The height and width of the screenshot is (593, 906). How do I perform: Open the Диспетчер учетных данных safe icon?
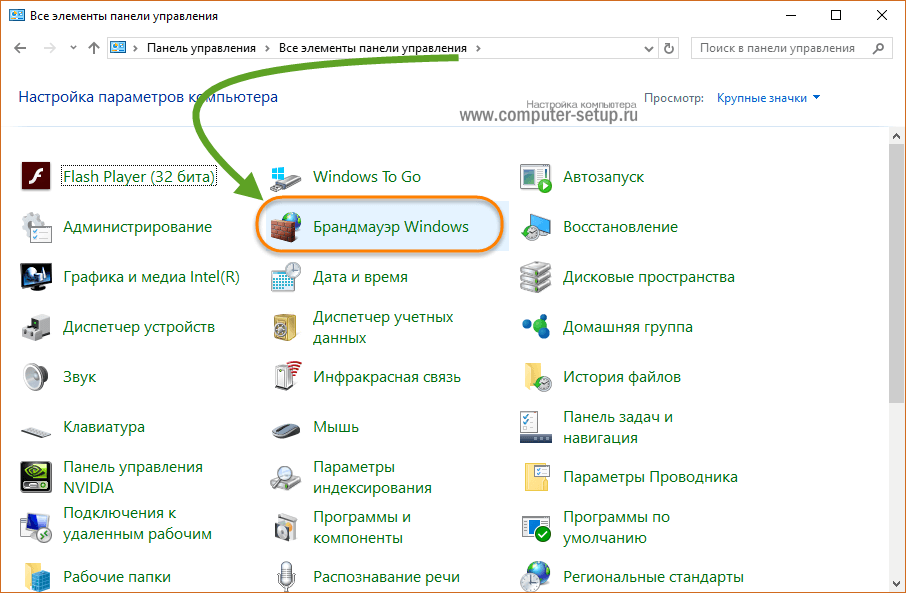pyautogui.click(x=285, y=327)
